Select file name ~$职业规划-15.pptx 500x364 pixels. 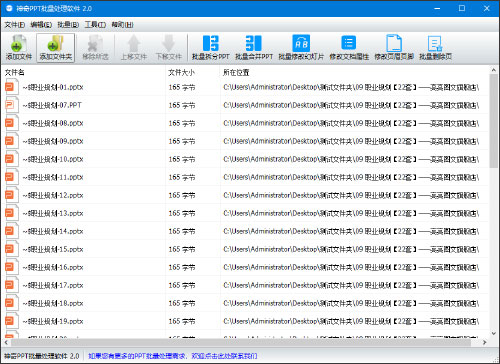click(53, 249)
